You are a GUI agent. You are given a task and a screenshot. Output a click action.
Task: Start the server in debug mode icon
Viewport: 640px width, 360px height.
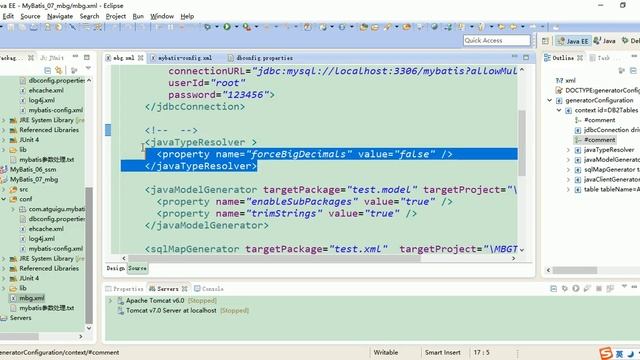click(565, 288)
